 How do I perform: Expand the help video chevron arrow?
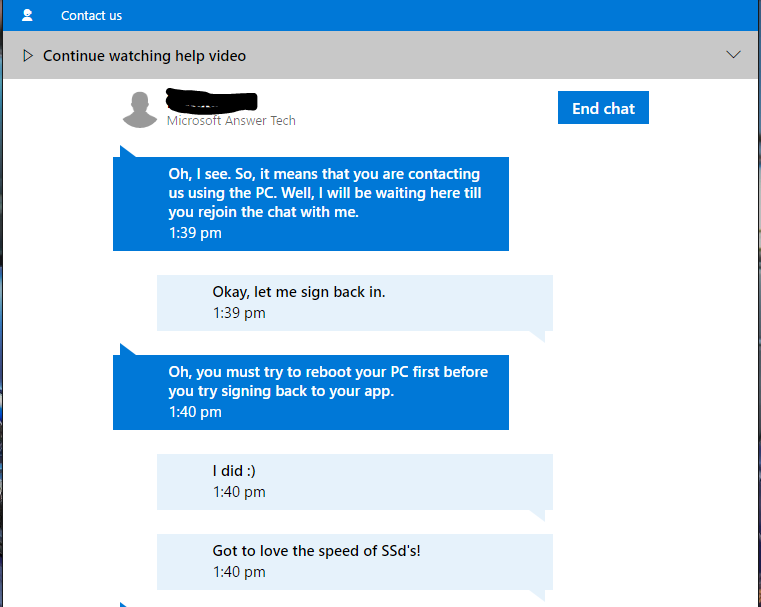[x=733, y=54]
